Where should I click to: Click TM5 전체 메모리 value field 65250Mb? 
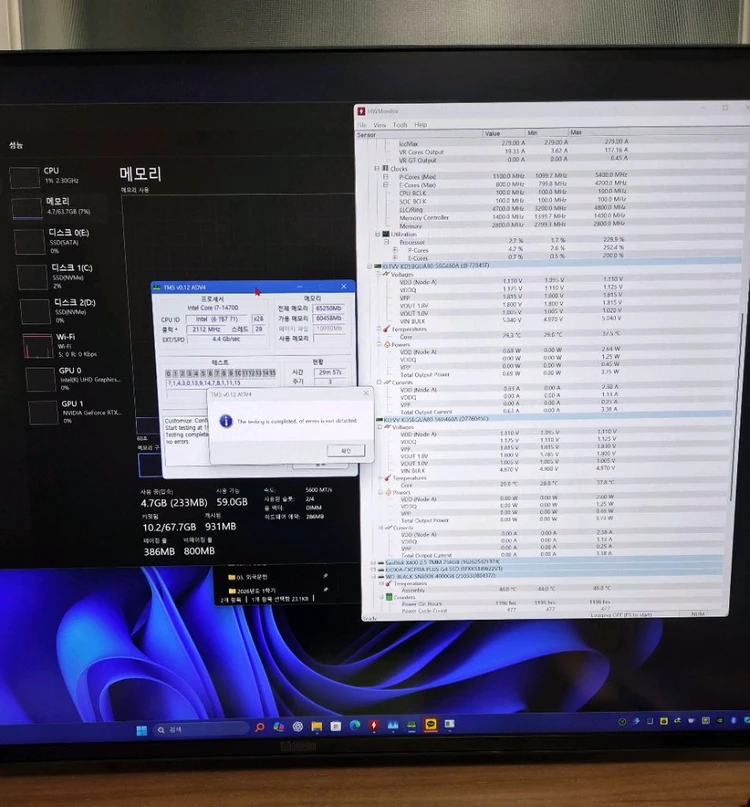[328, 308]
